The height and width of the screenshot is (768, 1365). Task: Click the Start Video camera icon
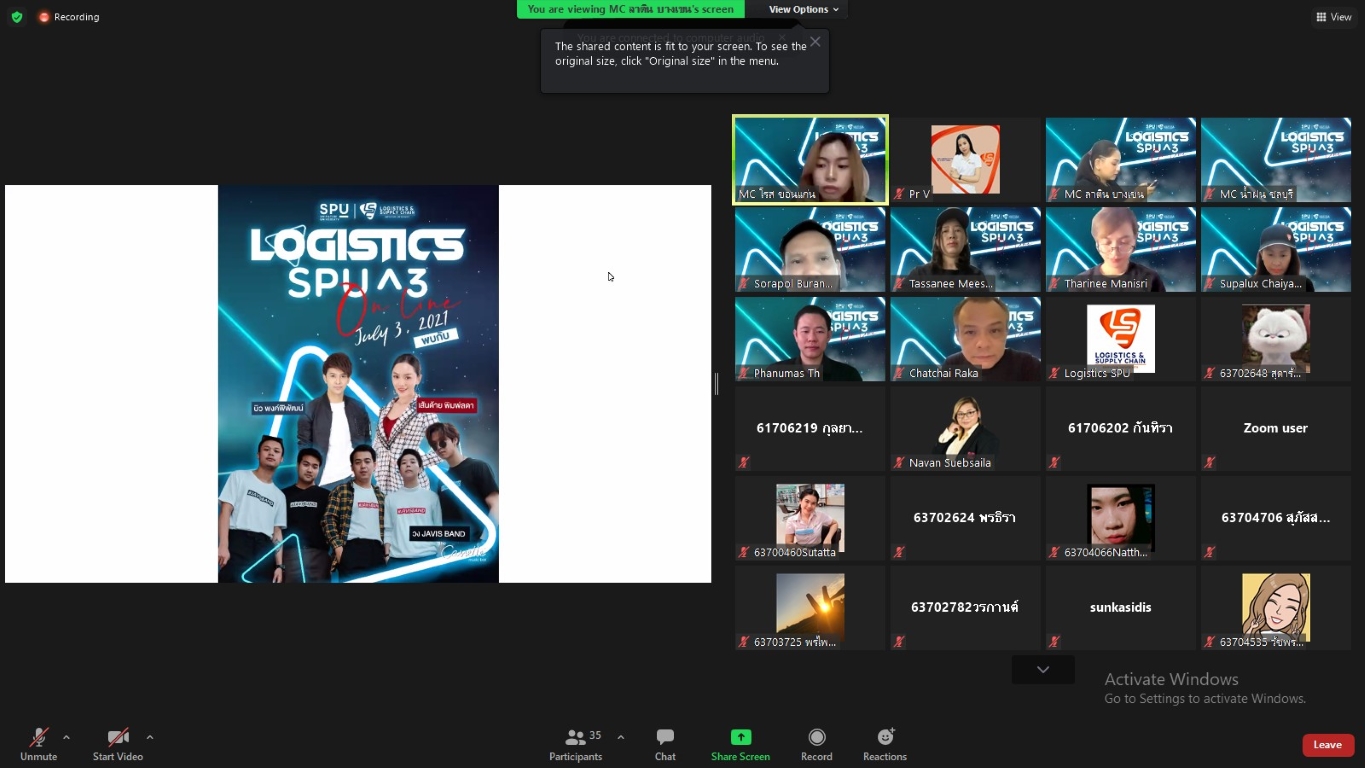click(x=118, y=737)
